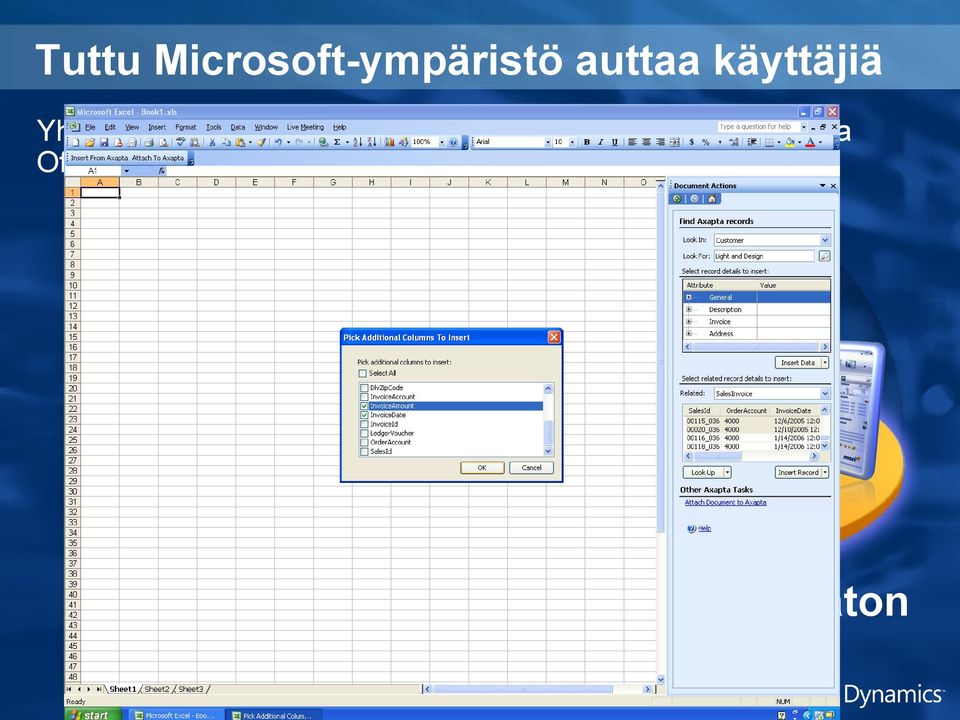Click the AutoSum sigma icon

point(337,142)
